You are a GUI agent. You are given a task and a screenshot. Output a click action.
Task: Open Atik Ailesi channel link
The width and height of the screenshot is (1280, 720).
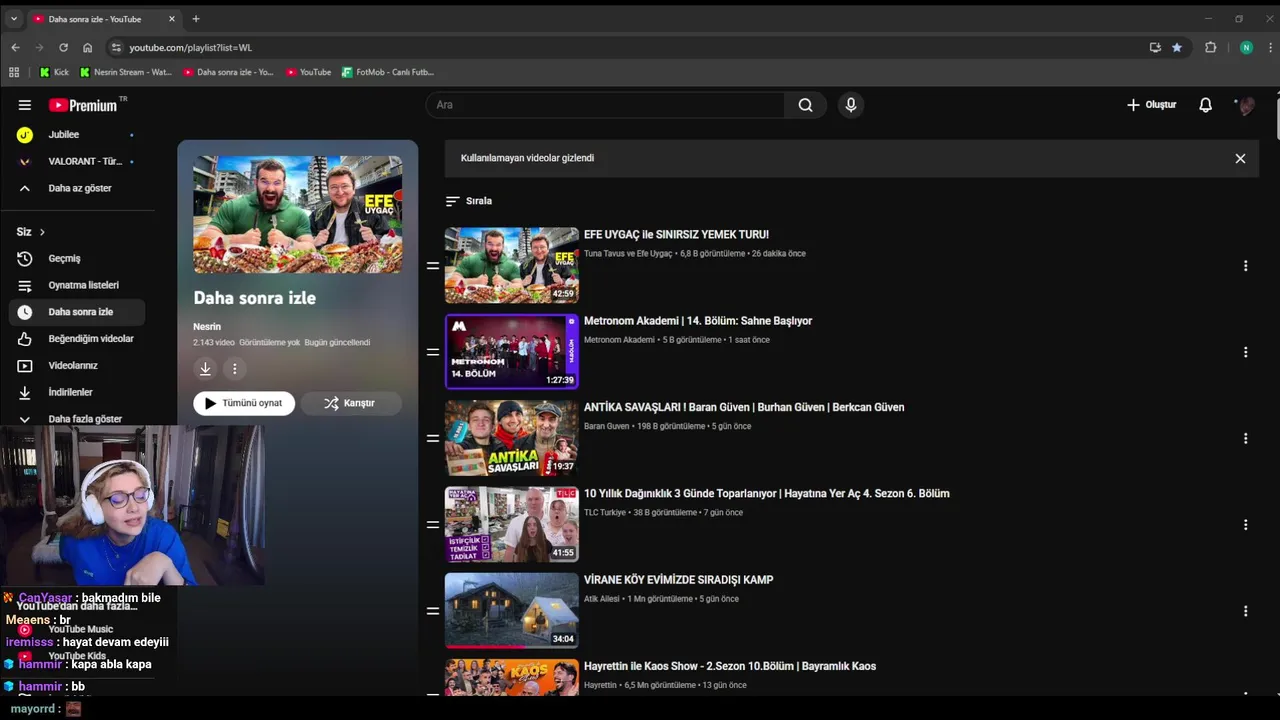coord(602,599)
